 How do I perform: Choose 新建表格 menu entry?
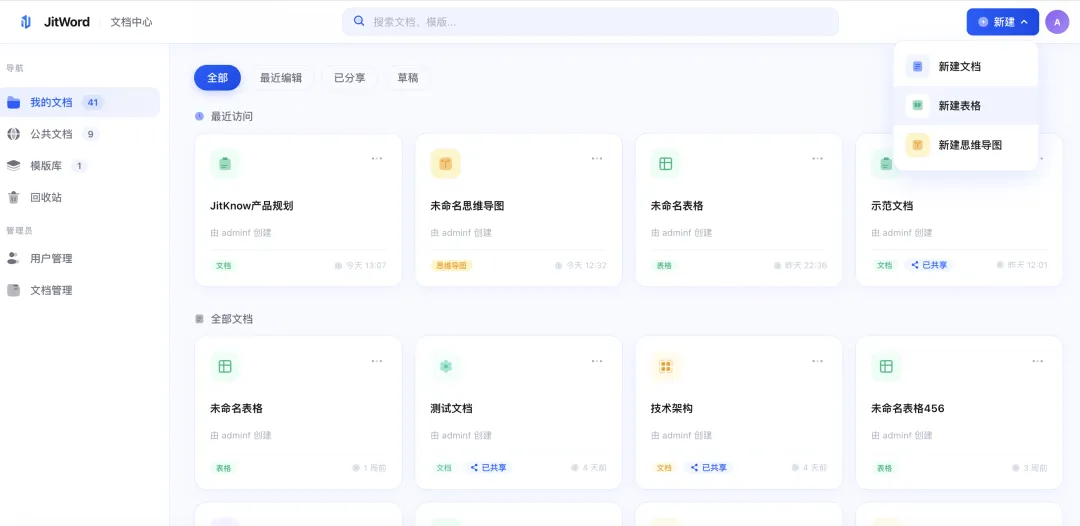[x=966, y=106]
